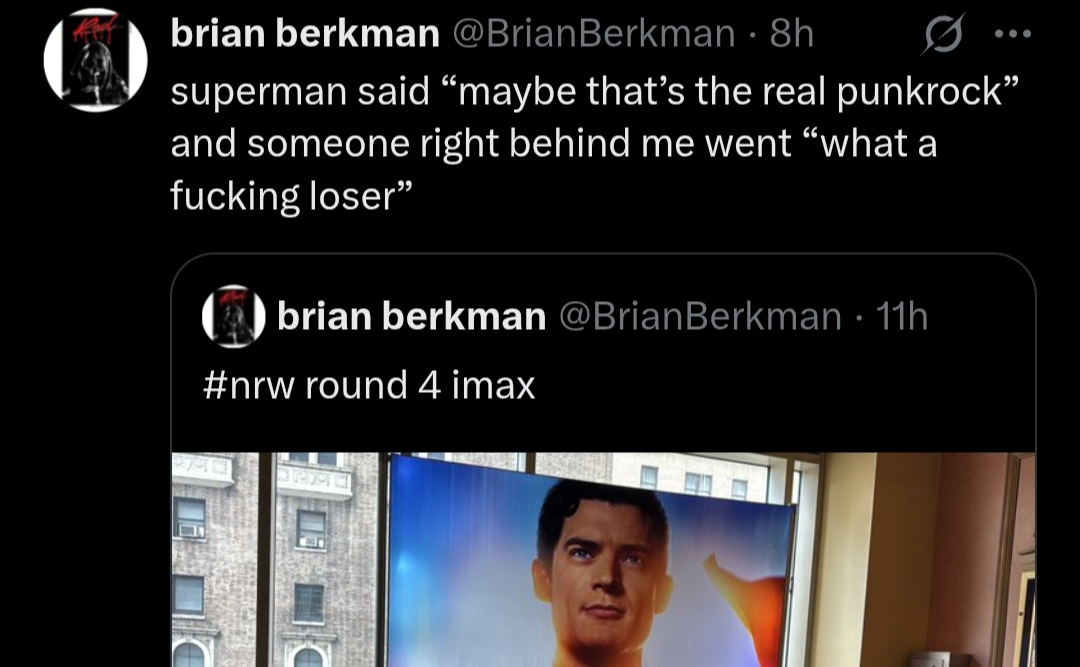Click the last tweet line ending in 'loser'
The height and width of the screenshot is (667, 1080).
click(291, 196)
